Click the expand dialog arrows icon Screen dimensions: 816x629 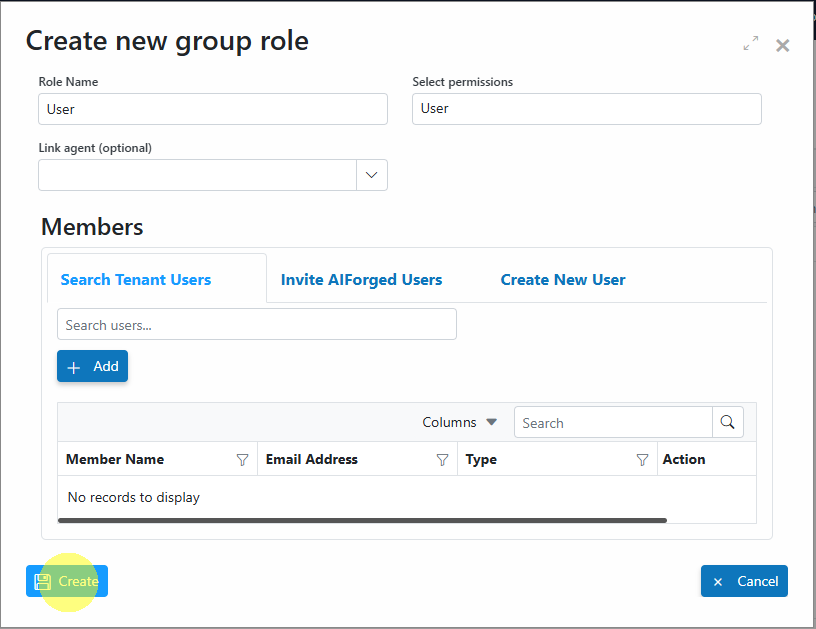[x=750, y=43]
